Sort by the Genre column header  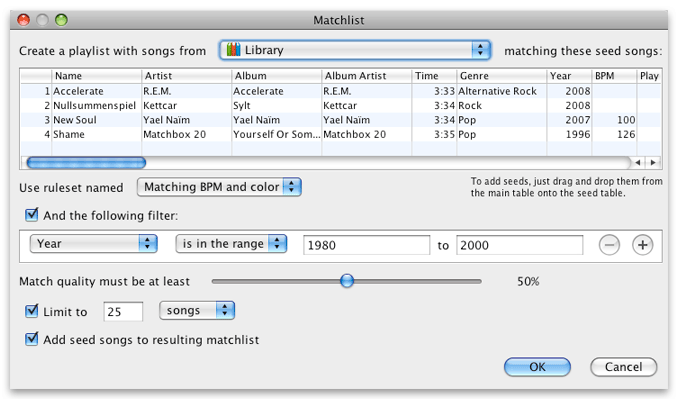tap(502, 76)
